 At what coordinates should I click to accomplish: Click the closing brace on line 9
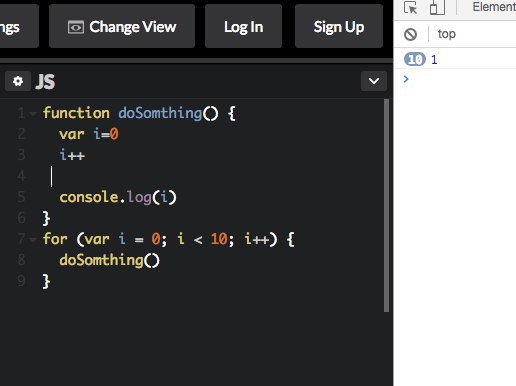coord(46,281)
